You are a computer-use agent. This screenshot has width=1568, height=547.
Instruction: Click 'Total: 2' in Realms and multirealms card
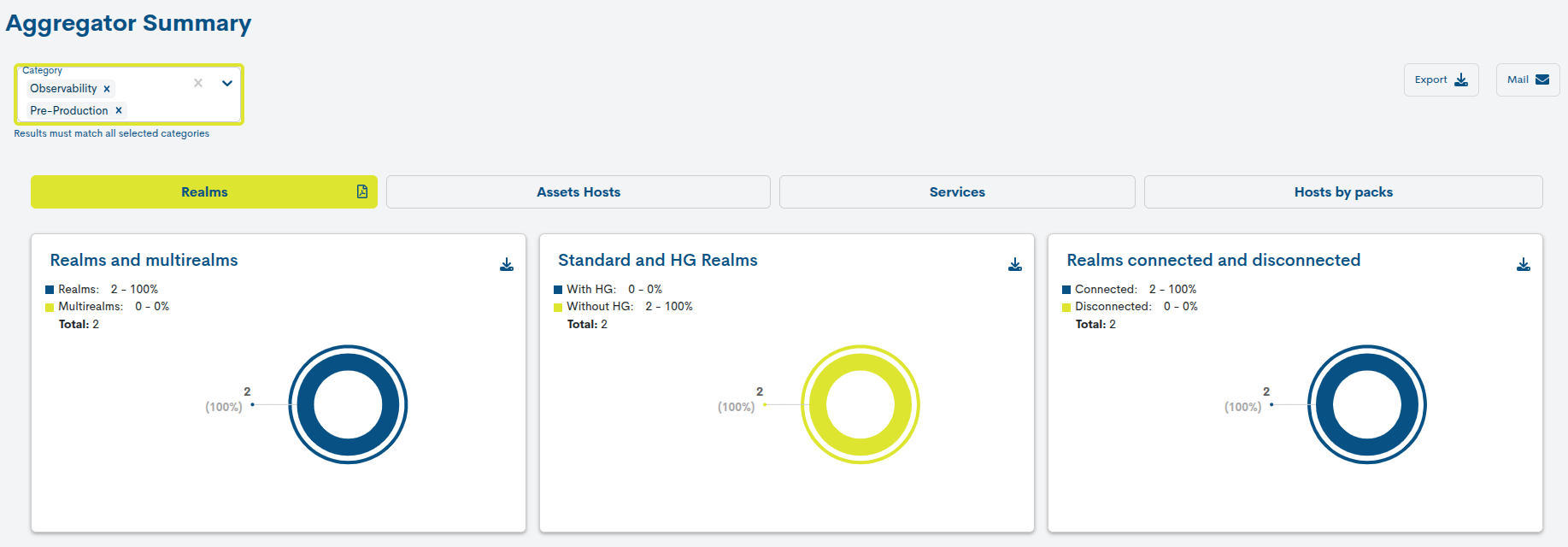coord(79,325)
